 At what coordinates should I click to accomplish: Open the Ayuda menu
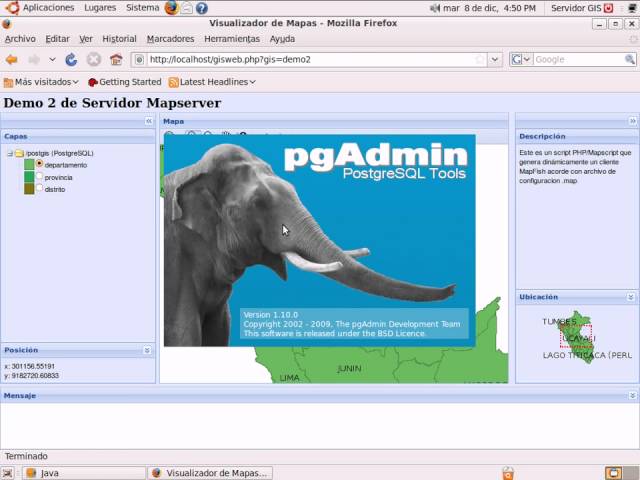(x=282, y=39)
